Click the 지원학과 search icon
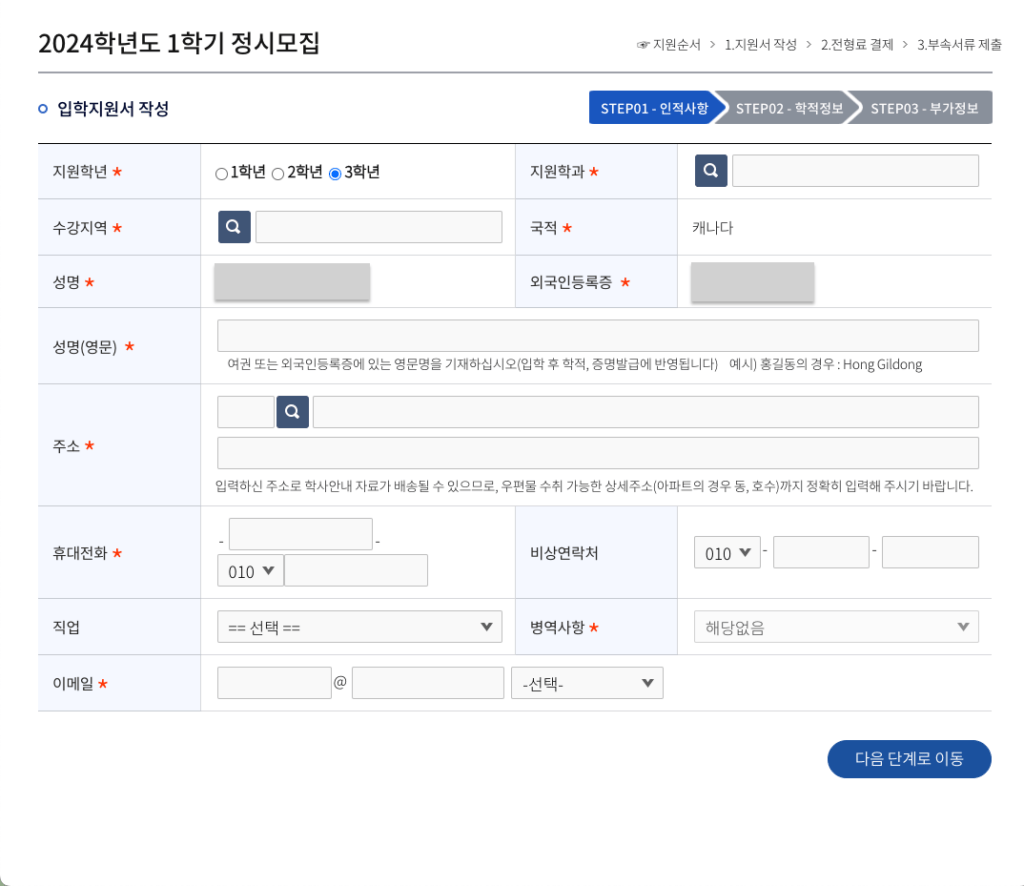This screenshot has width=1024, height=886. [x=711, y=171]
